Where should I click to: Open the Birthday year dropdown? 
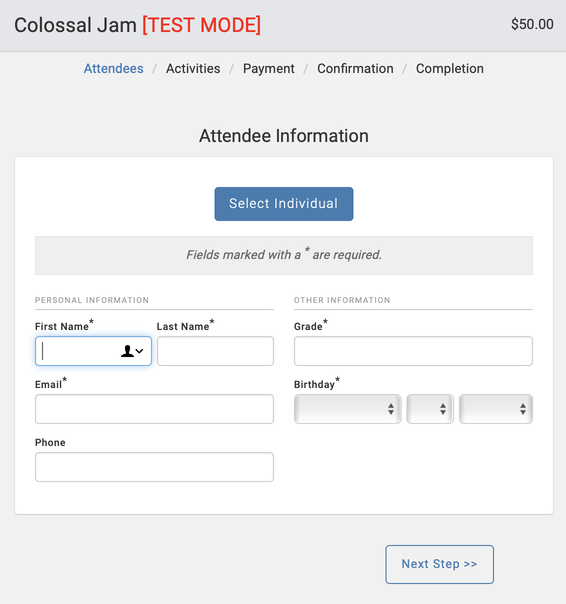pyautogui.click(x=496, y=409)
